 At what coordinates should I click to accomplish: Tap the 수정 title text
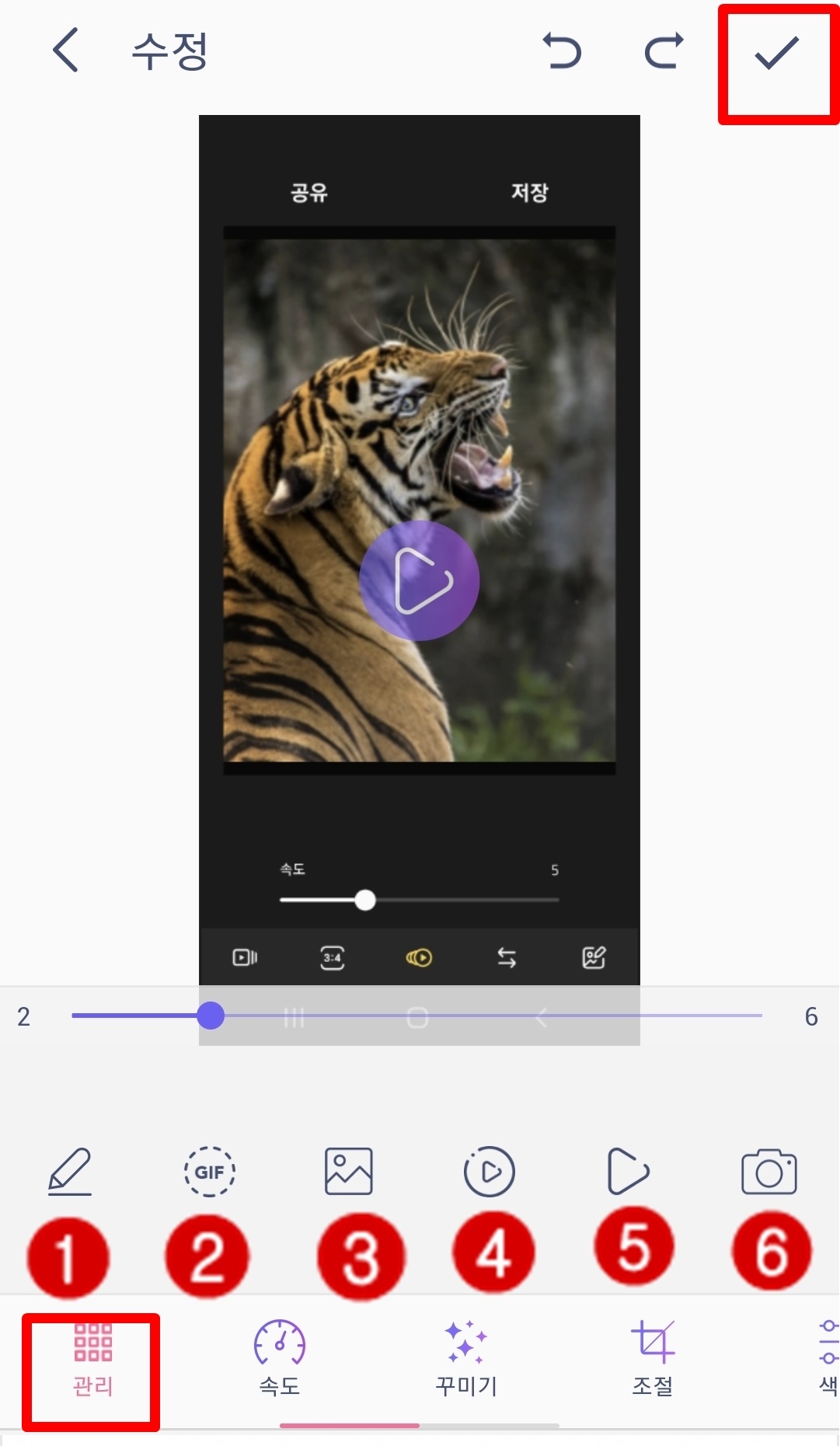click(169, 51)
